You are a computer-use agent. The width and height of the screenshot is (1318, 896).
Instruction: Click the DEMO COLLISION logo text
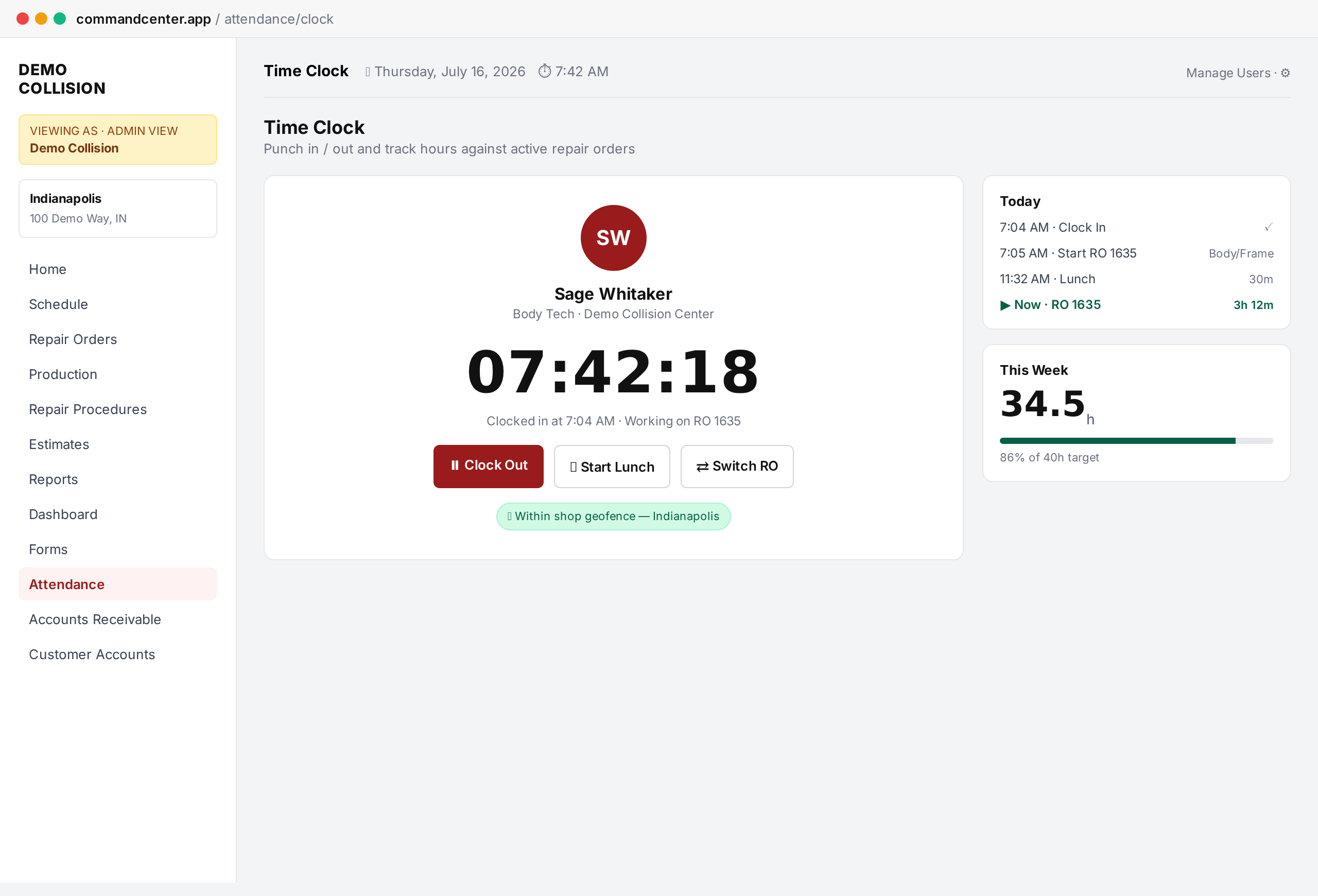click(62, 79)
